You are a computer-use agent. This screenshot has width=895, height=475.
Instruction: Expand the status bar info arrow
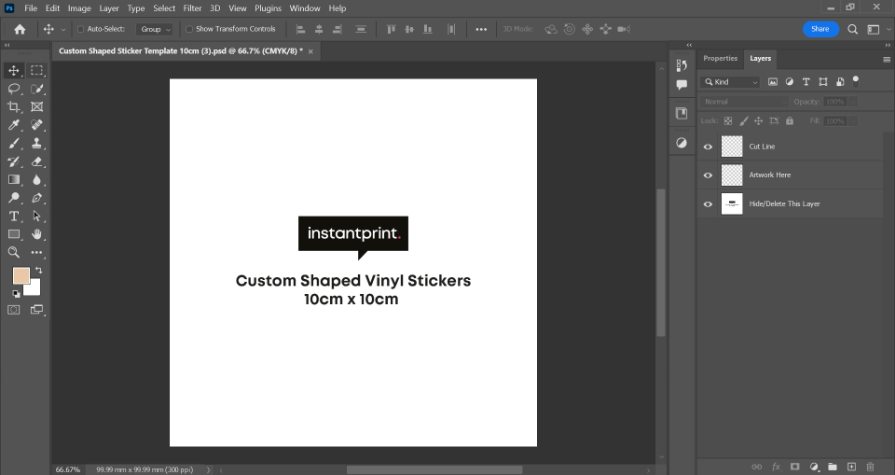[208, 470]
